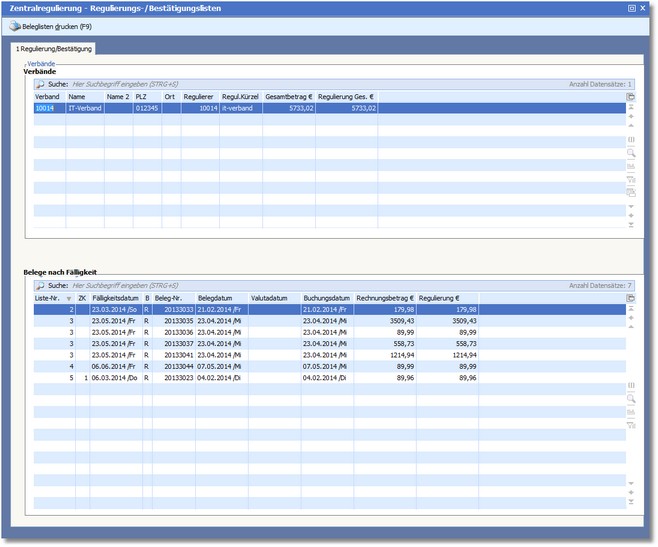Sort by Fälligkeitsdatum column header
The height and width of the screenshot is (547, 658).
click(115, 298)
